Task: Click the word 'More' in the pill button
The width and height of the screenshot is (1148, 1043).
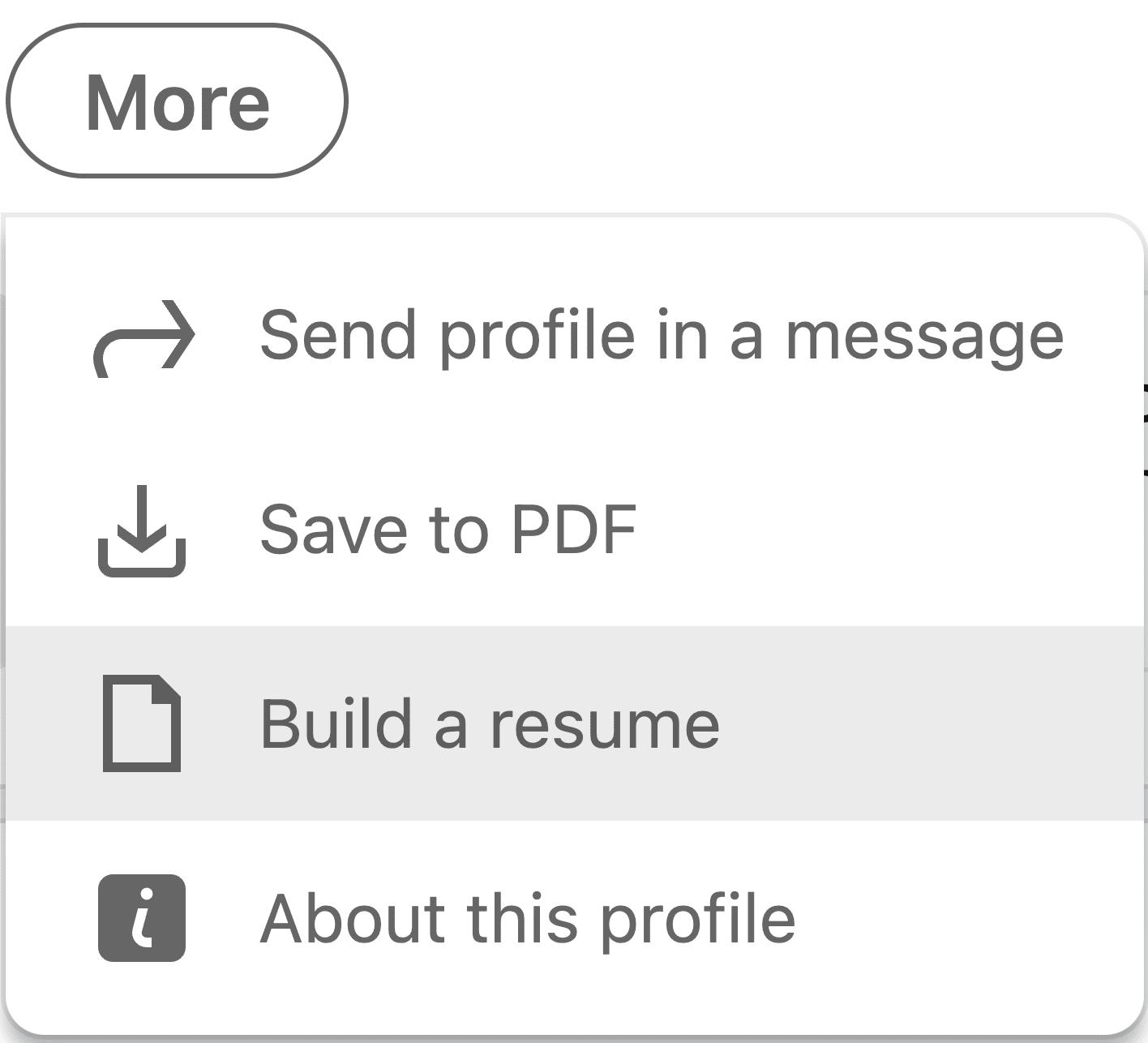Action: 178,103
